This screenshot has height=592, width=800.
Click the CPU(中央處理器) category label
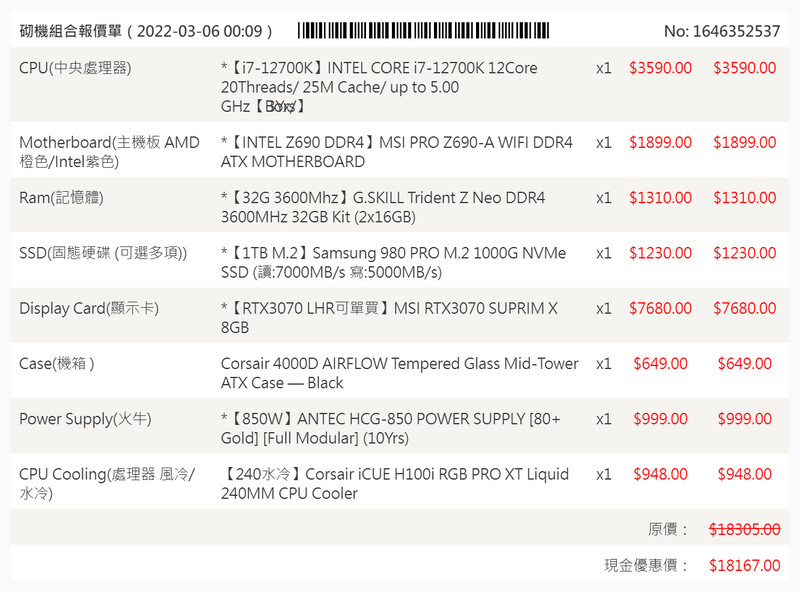click(x=75, y=68)
